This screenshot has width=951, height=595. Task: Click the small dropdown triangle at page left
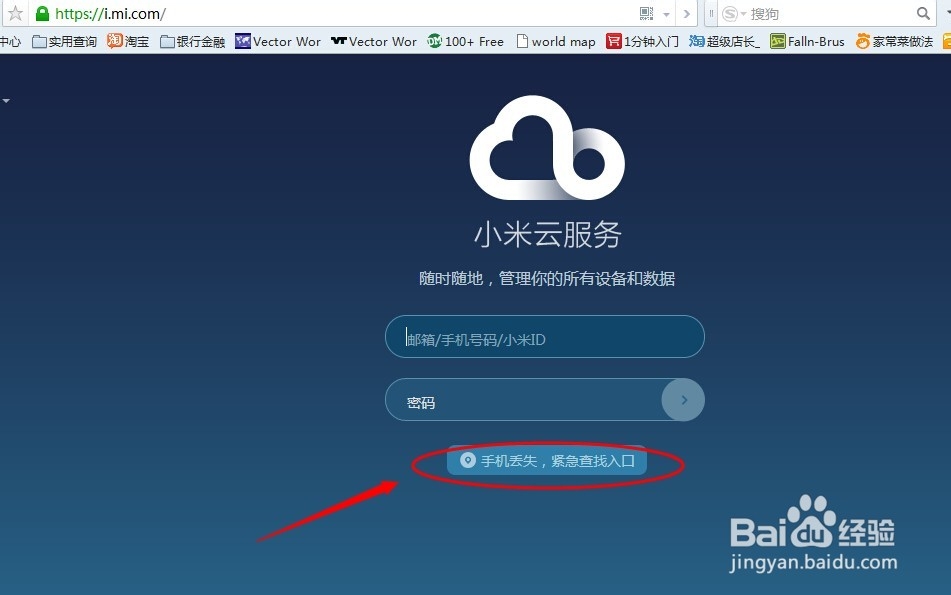[6, 101]
